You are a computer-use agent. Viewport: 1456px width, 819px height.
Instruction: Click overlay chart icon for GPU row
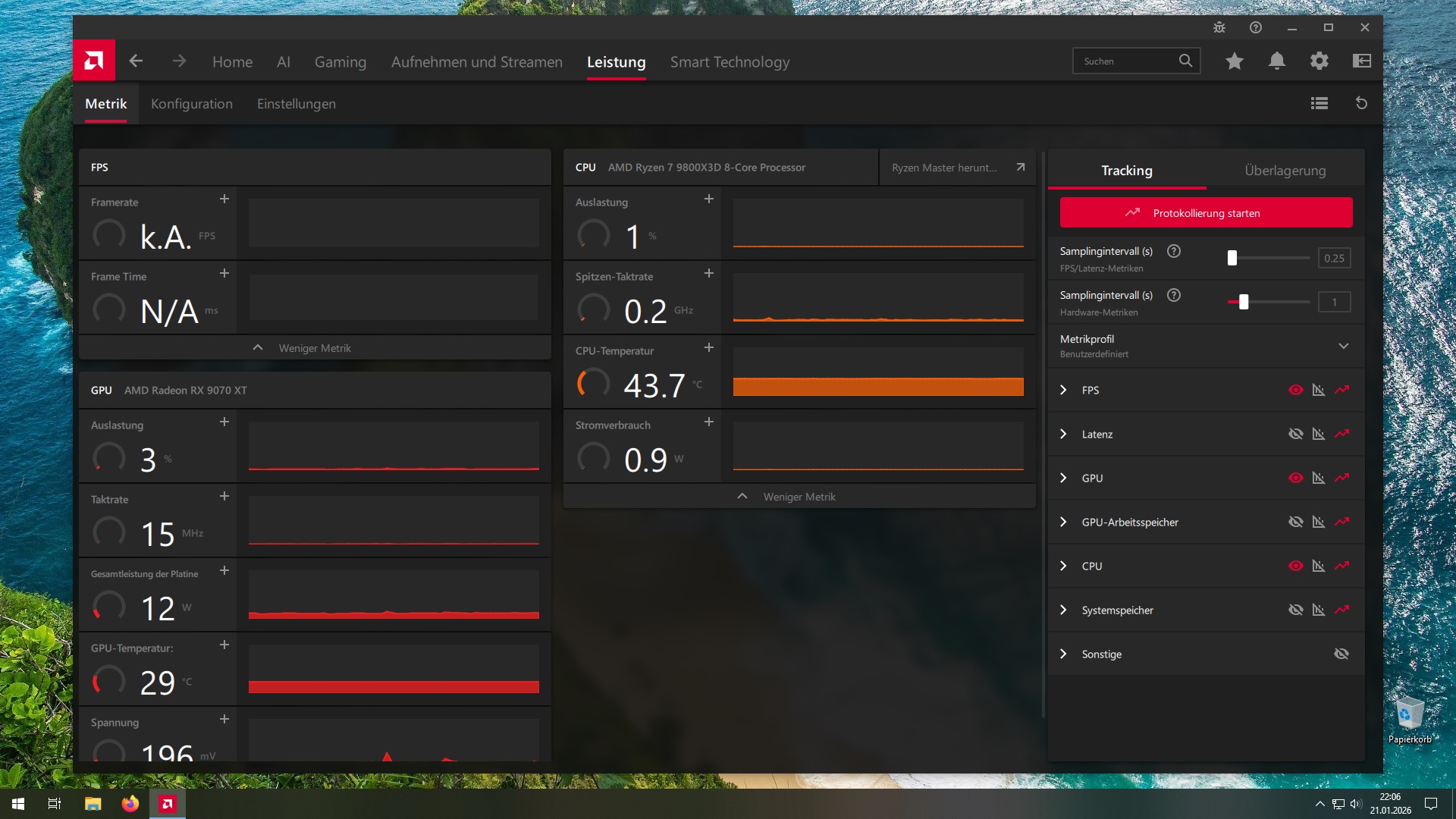click(x=1319, y=478)
